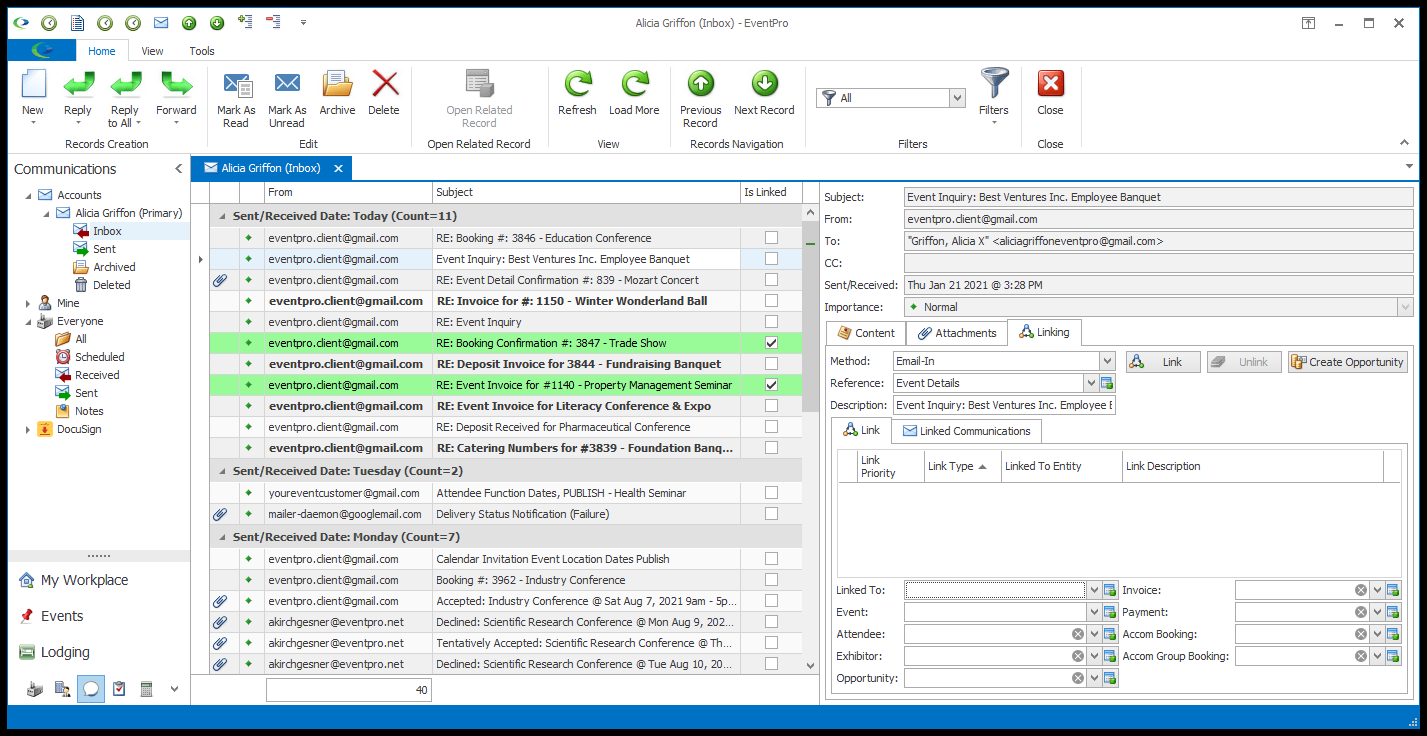Screen dimensions: 1427x736
Task: Open the Attachments tab
Action: 957,333
